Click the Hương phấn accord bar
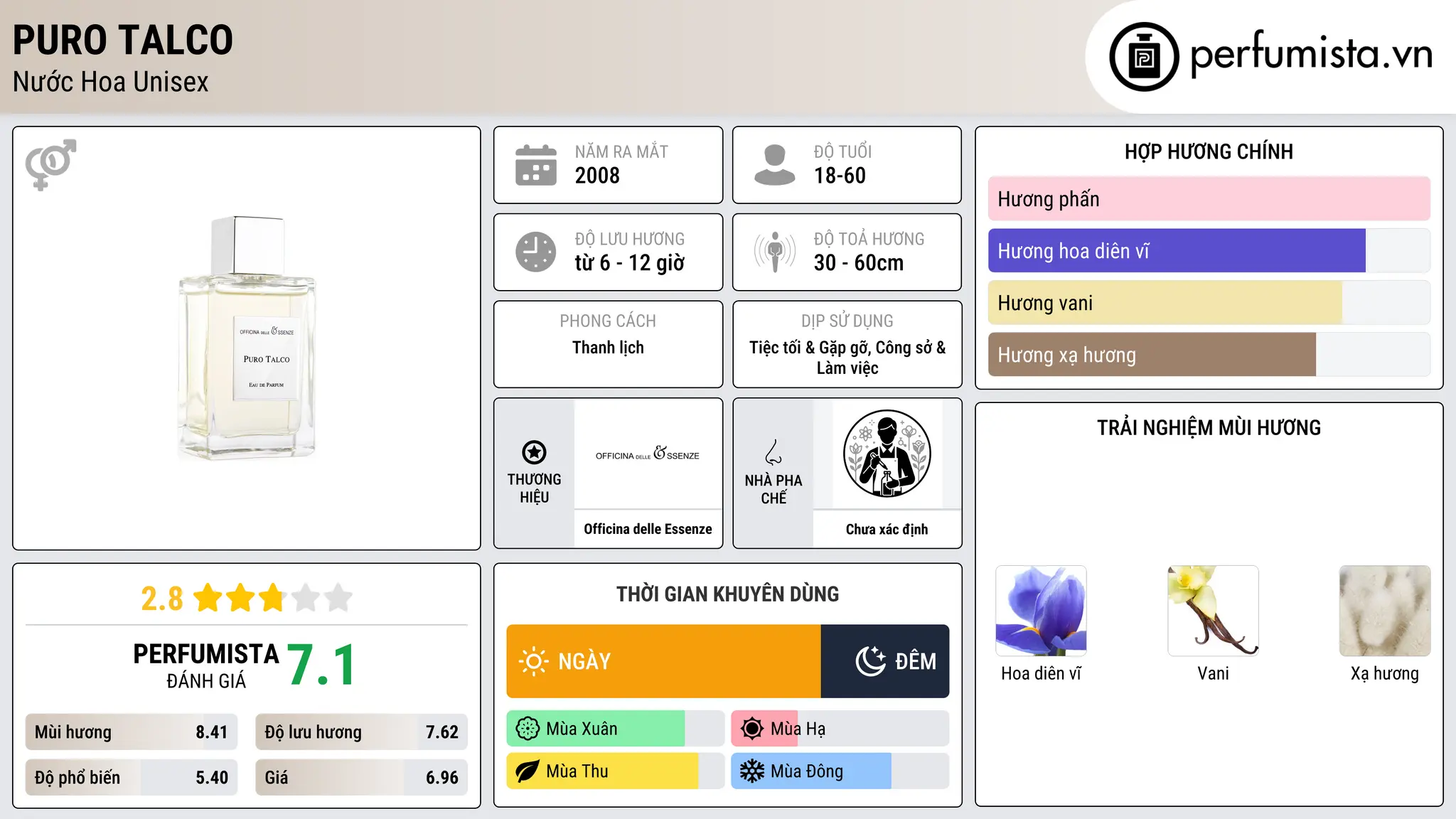The width and height of the screenshot is (1456, 819). [1209, 199]
